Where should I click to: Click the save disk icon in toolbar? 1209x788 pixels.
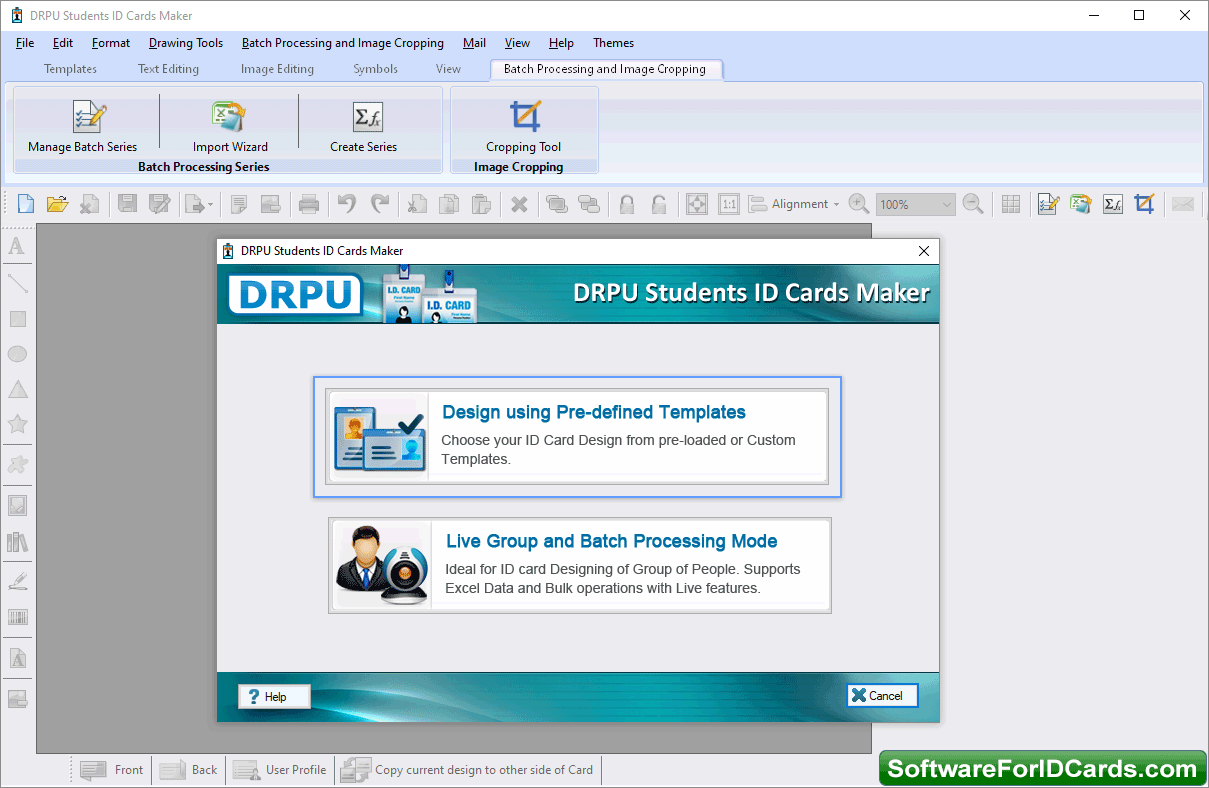coord(127,204)
